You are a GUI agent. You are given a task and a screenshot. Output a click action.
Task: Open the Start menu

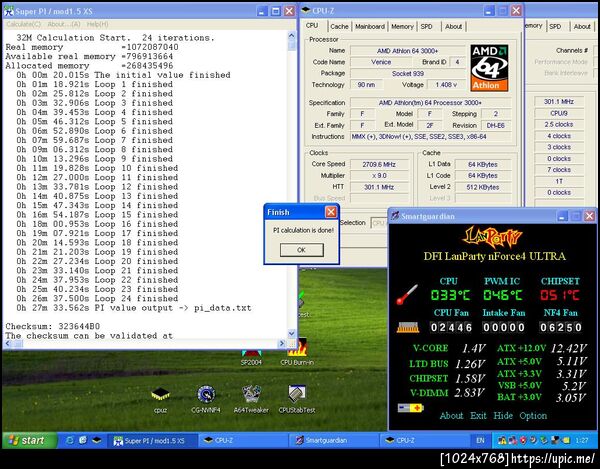[x=29, y=440]
